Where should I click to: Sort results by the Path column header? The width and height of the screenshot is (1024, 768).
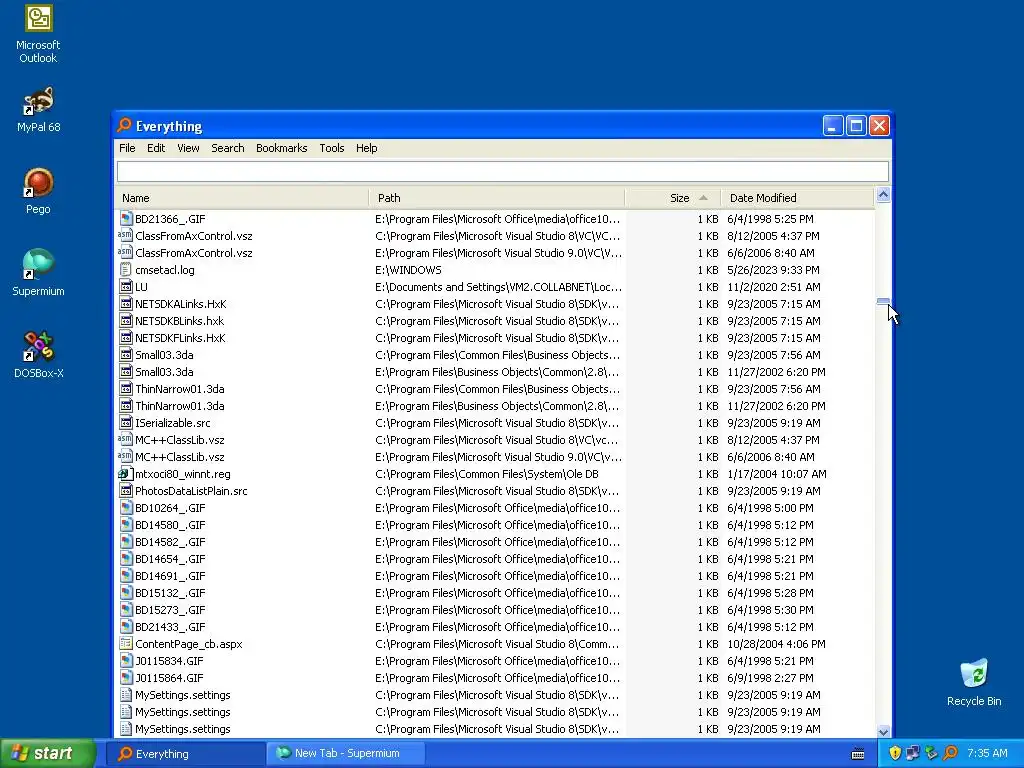497,198
